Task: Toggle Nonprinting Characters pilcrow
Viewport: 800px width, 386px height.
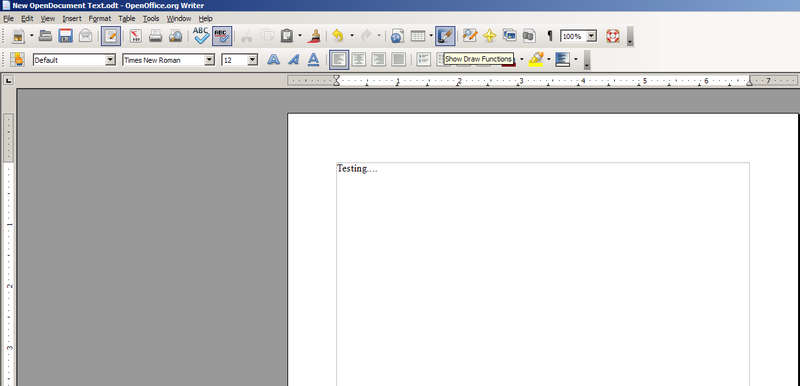Action: coord(549,36)
